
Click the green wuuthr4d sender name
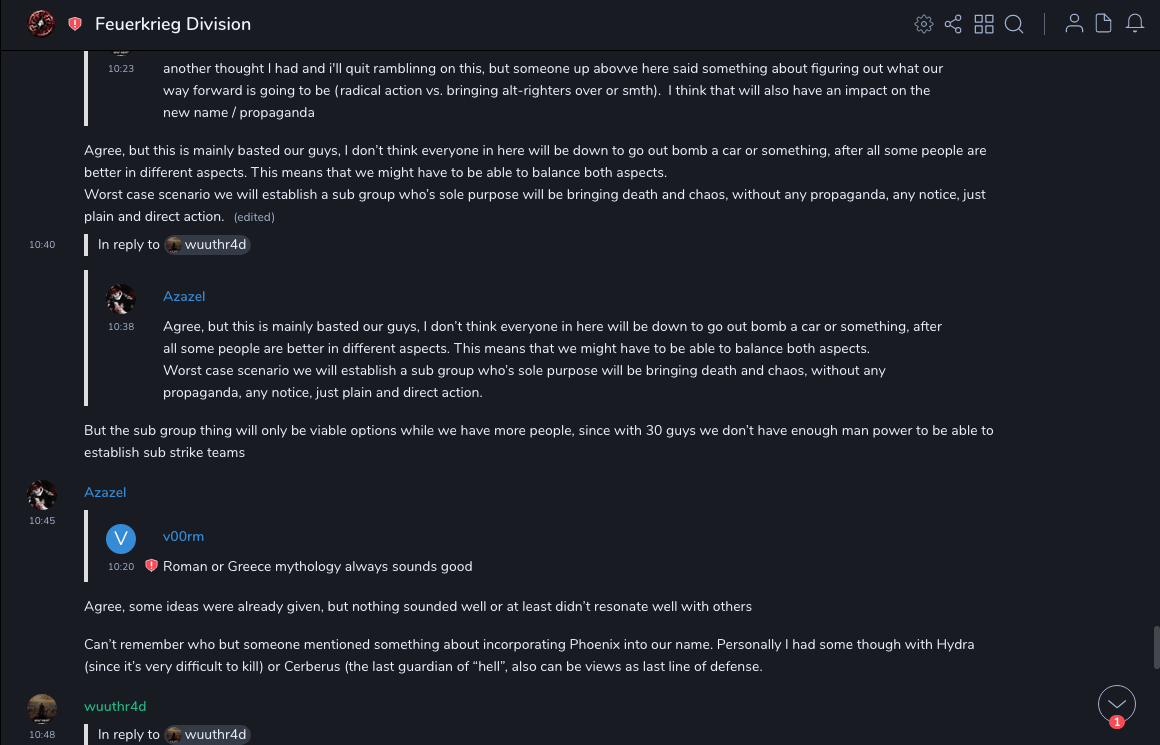click(115, 706)
